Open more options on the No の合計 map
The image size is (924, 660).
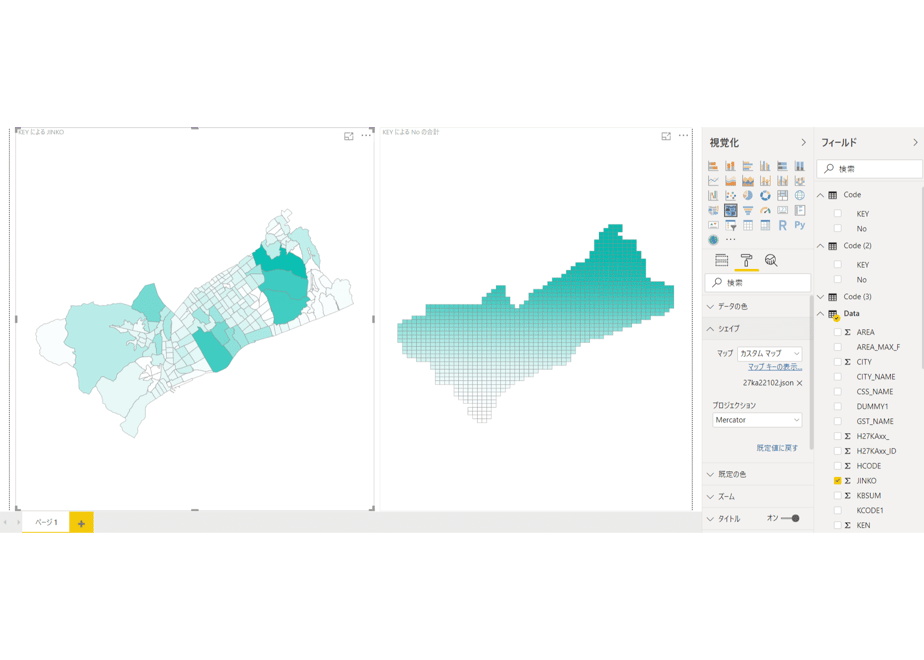click(683, 136)
